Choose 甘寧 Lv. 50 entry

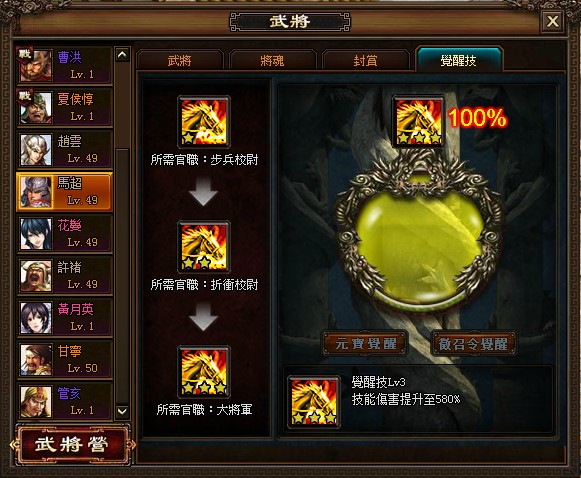click(x=64, y=359)
